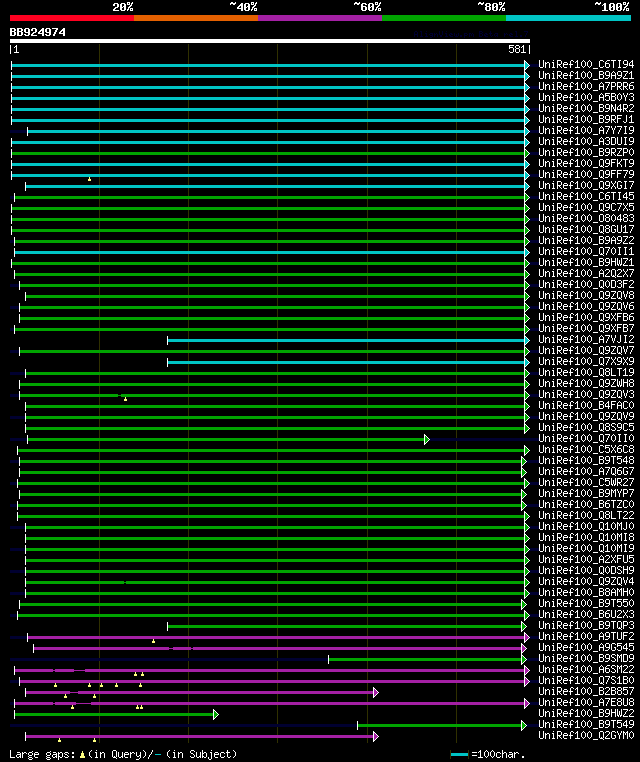This screenshot has height=762, width=640.
Task: Click the short cyan bar for UniRef100_A7VJI2
Action: point(346,341)
